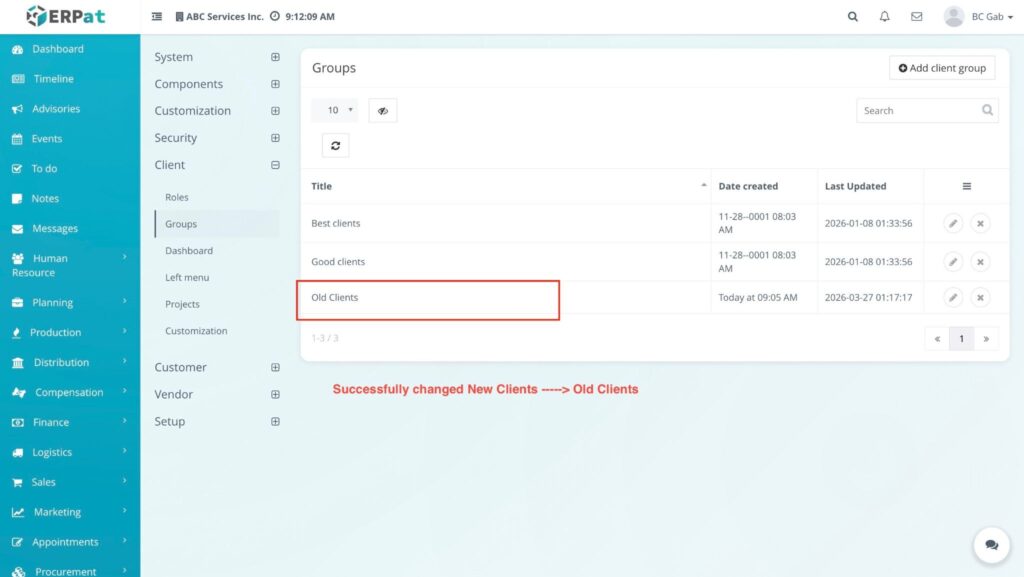The height and width of the screenshot is (577, 1024).
Task: Toggle column visibility eye-slash button
Action: point(382,111)
